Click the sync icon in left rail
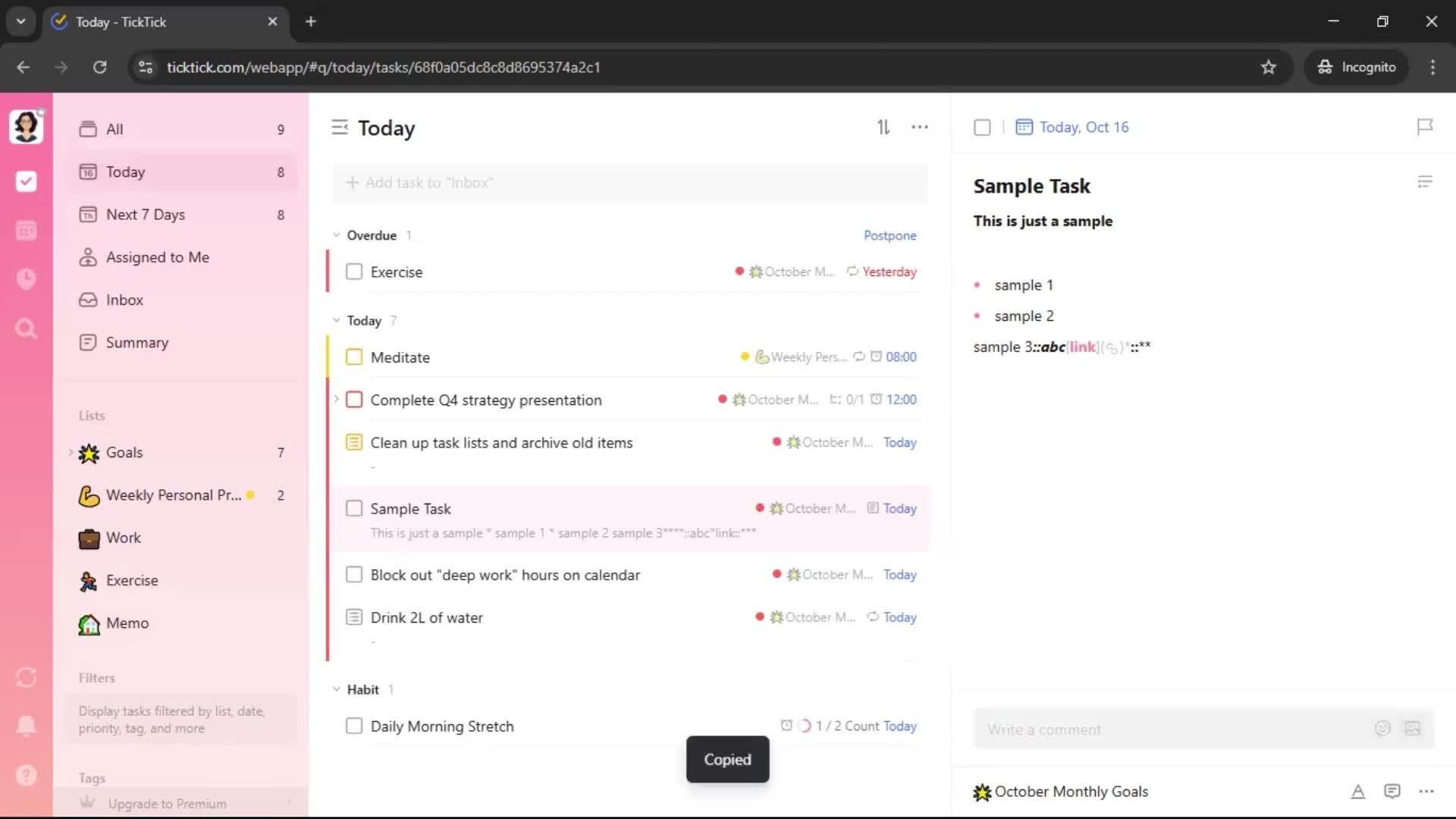This screenshot has height=819, width=1456. (x=26, y=677)
